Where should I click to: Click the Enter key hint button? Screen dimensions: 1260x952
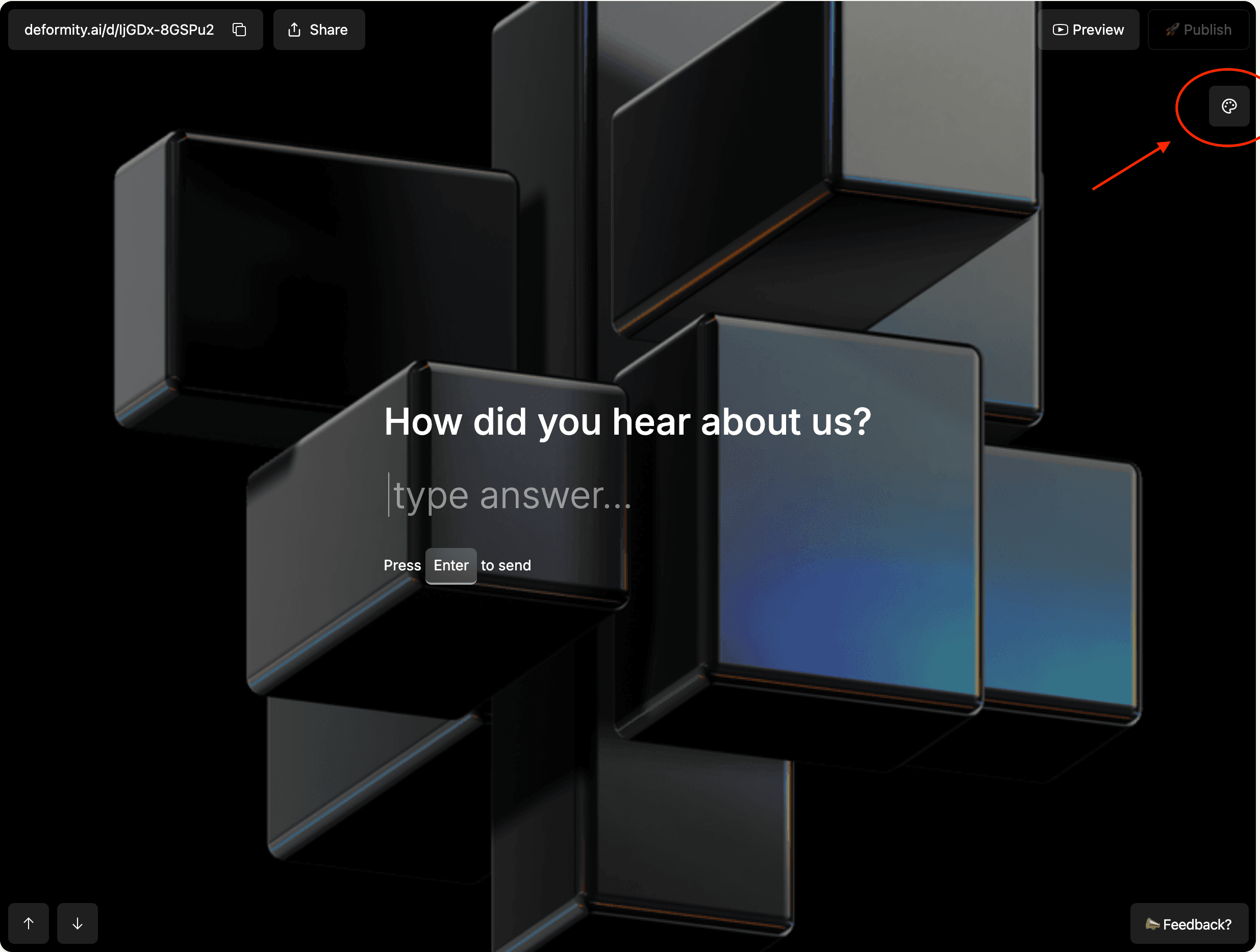point(450,565)
